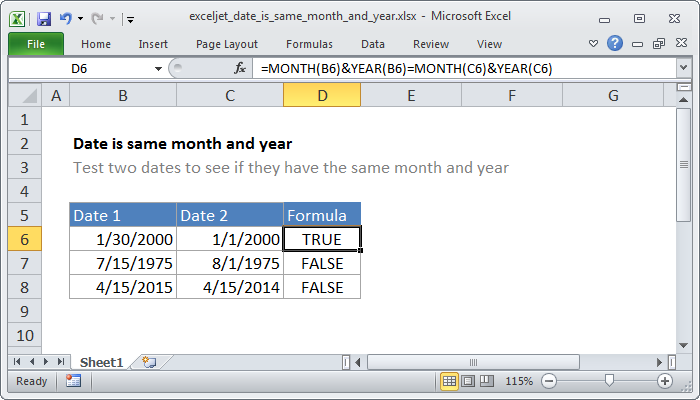Click the 115% zoom level
Screen dimensions: 700x400
click(519, 381)
